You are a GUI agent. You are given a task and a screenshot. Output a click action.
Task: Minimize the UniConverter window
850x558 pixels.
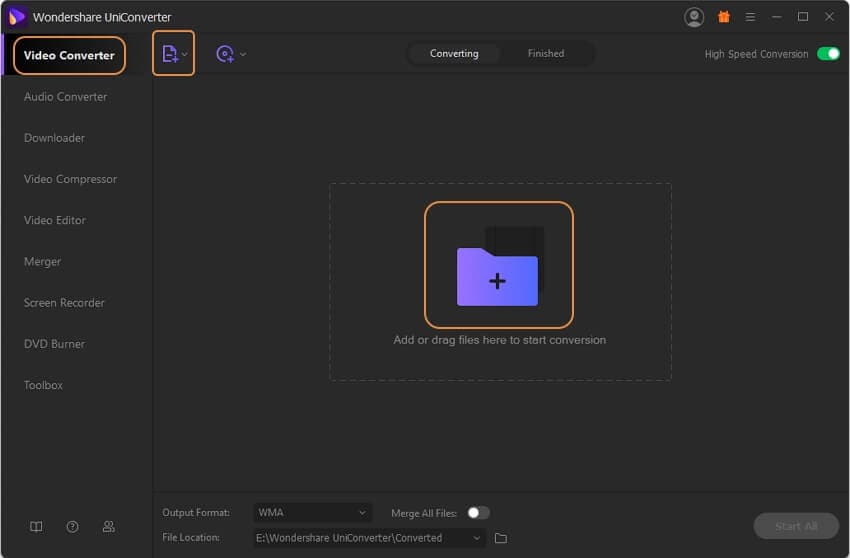776,17
